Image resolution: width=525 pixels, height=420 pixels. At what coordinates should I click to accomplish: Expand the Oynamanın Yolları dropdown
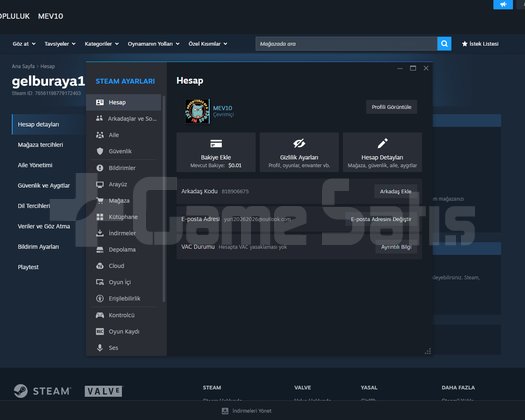[153, 44]
